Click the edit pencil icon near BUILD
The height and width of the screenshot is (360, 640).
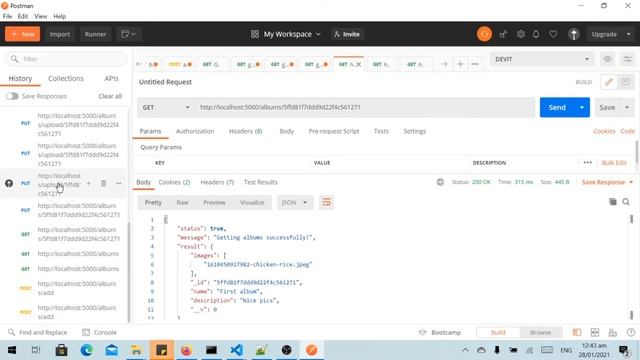pyautogui.click(x=609, y=82)
